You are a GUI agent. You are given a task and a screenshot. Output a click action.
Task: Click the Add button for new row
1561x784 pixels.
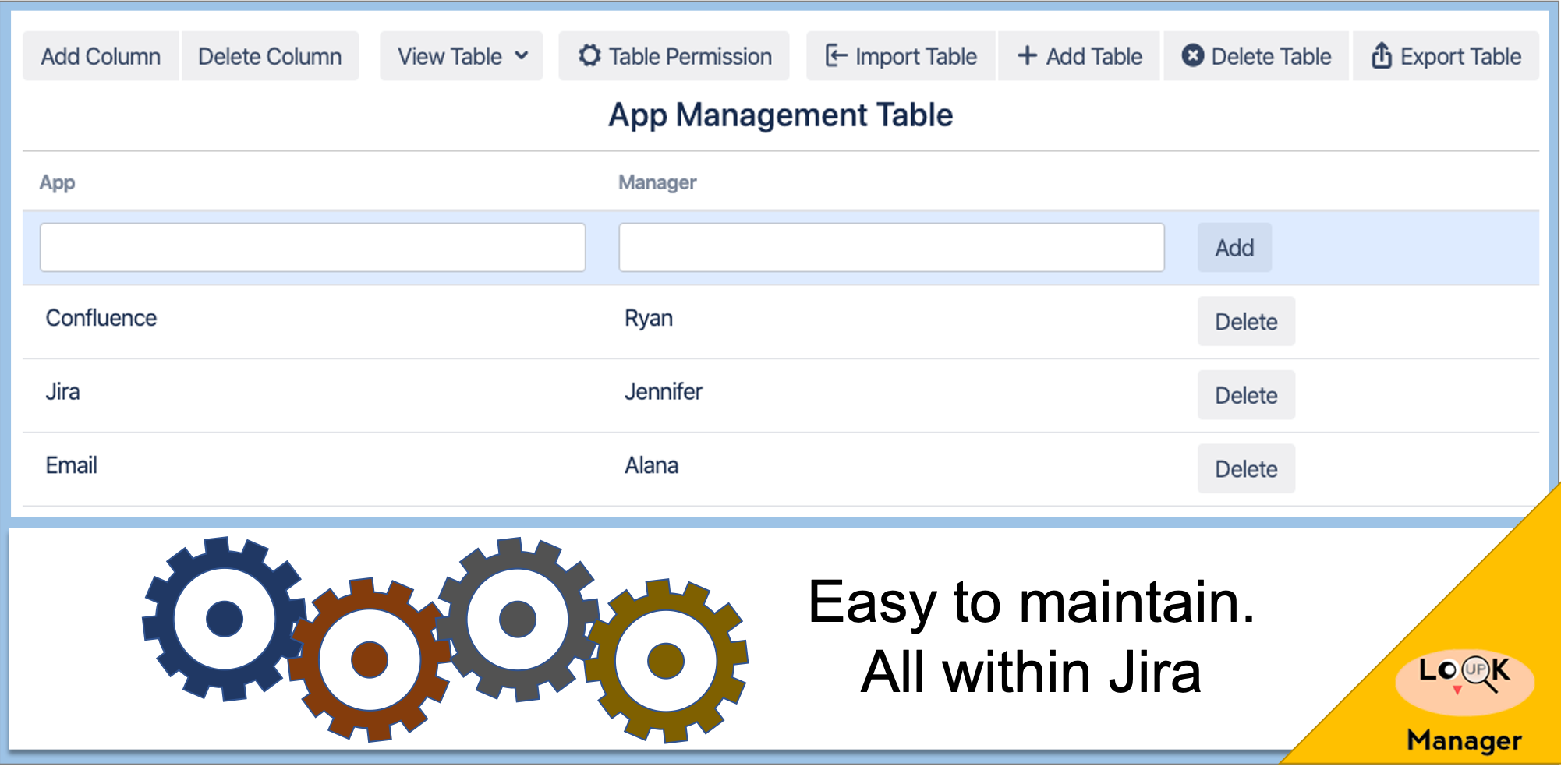coord(1234,248)
